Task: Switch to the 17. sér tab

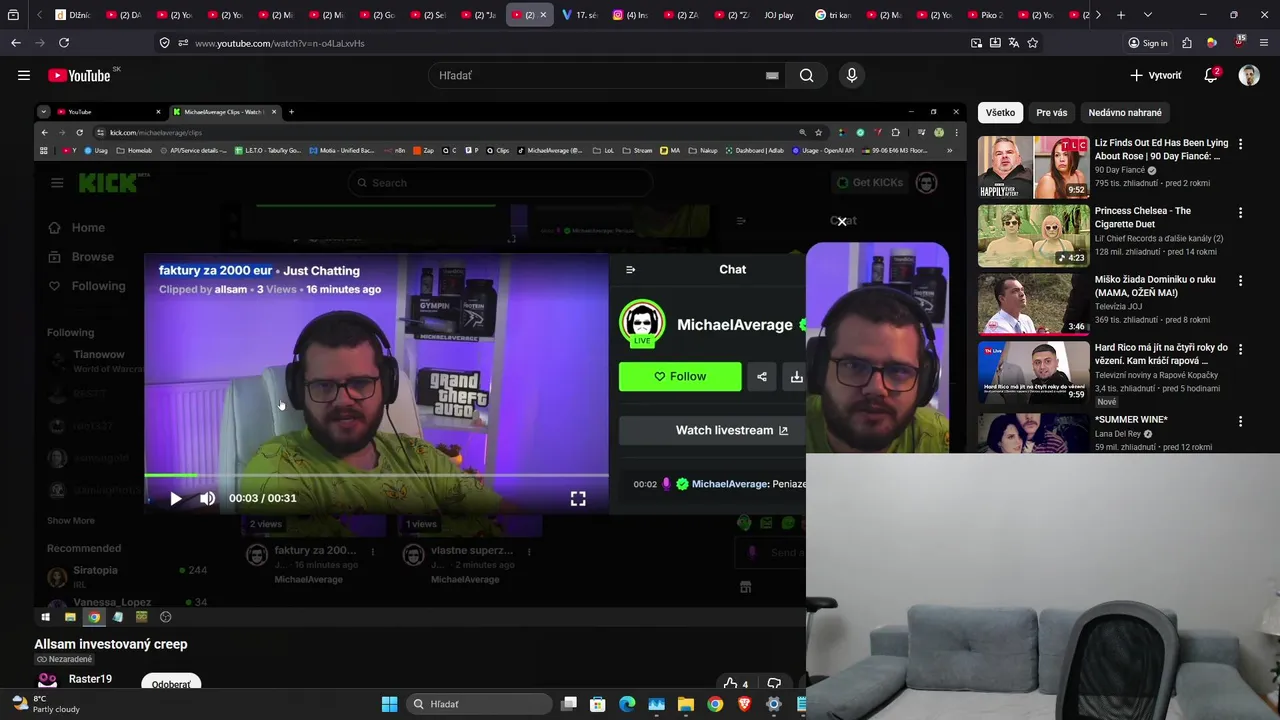Action: 580,15
